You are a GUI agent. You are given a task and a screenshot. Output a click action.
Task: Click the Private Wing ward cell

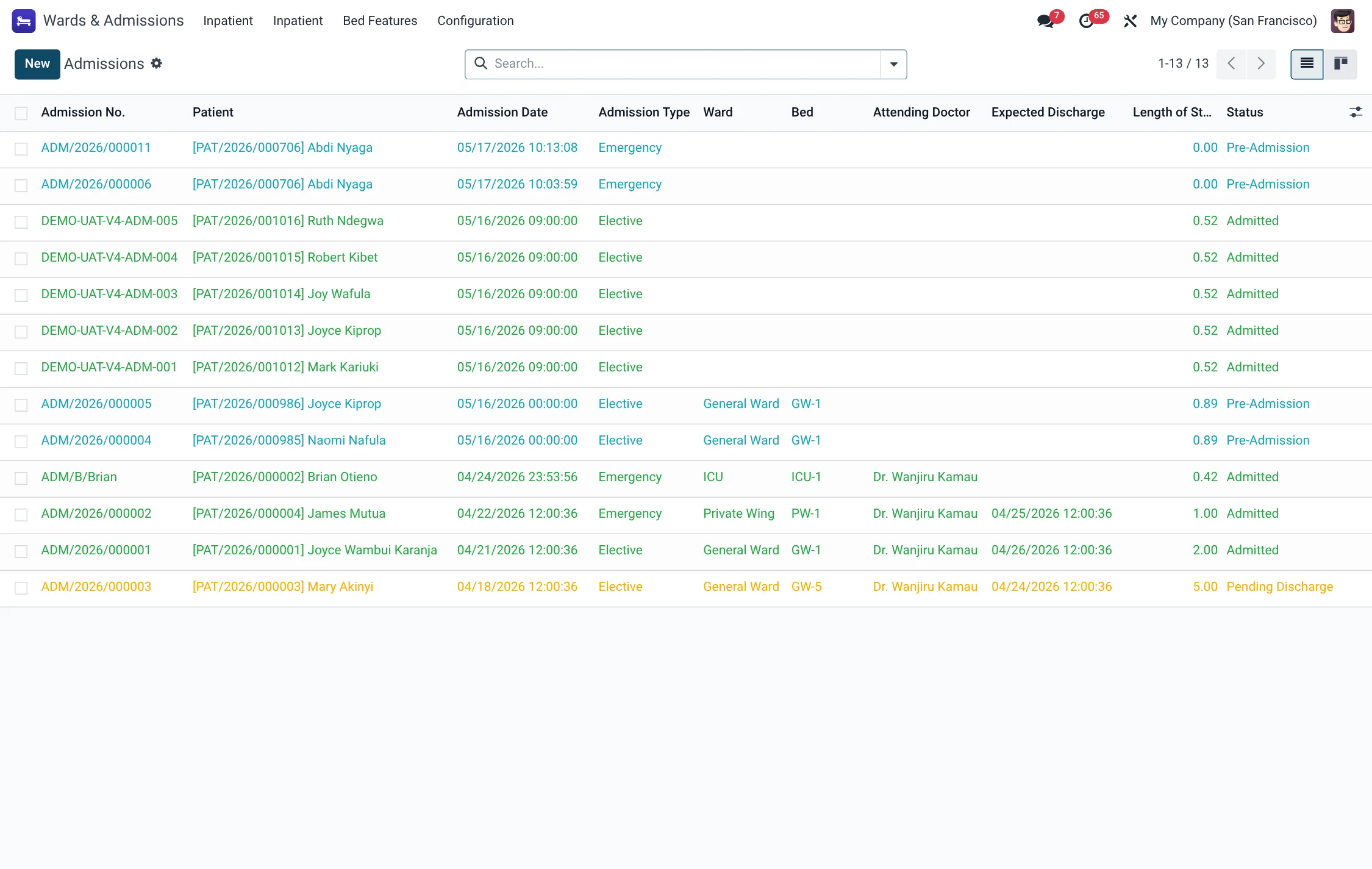(738, 513)
